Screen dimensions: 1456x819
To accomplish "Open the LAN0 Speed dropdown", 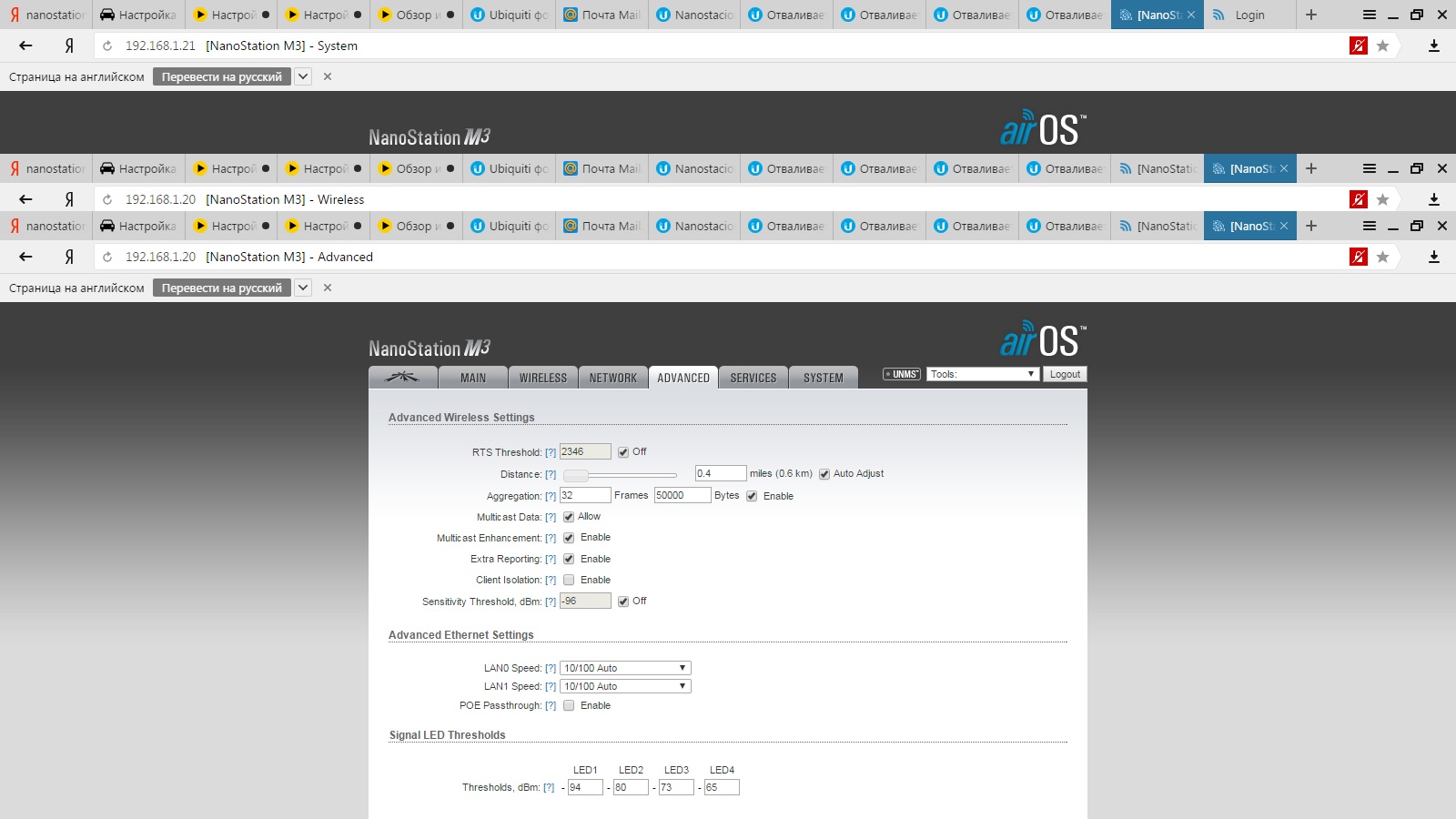I will (x=625, y=668).
